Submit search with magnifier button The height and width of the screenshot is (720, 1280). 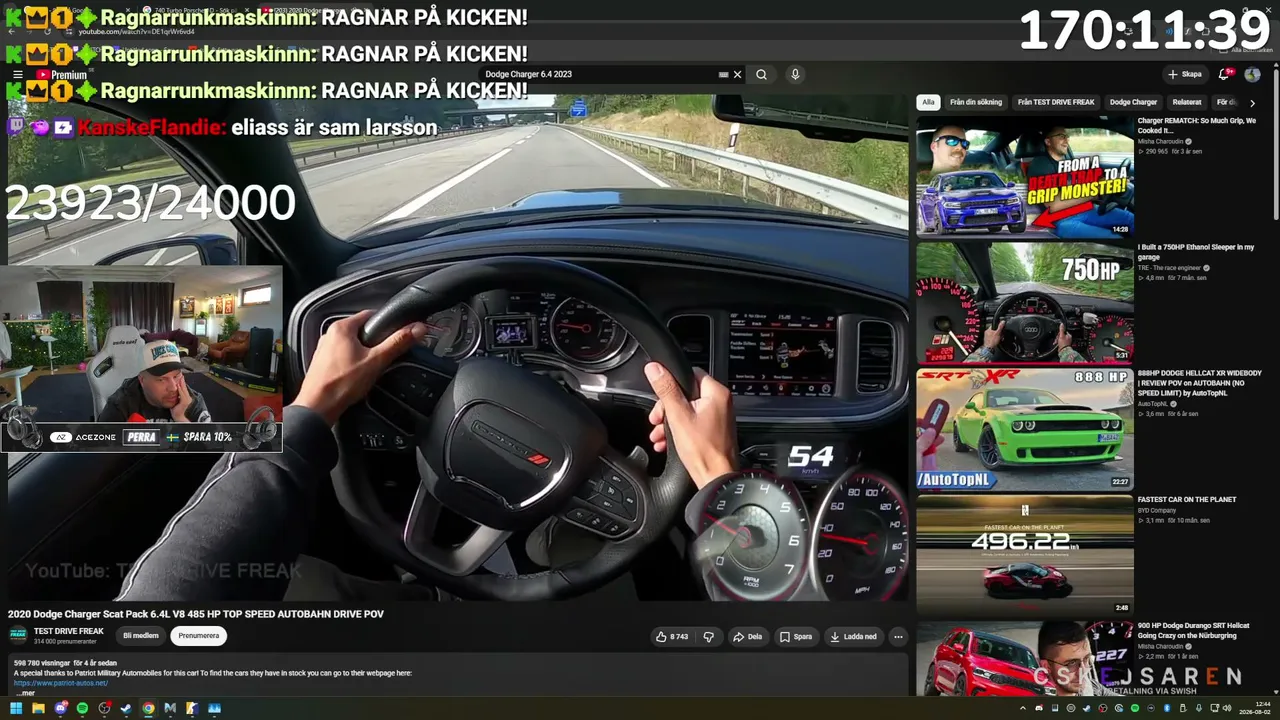pos(761,74)
